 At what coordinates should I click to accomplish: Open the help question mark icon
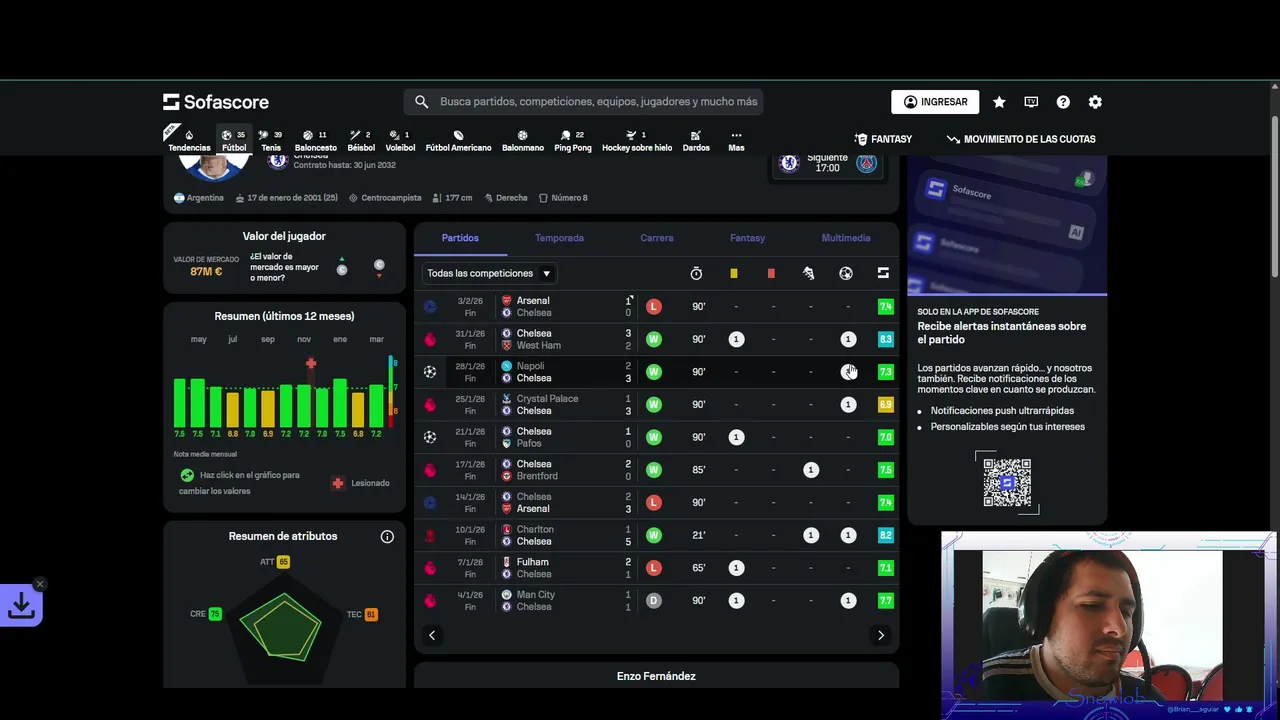pyautogui.click(x=1063, y=102)
